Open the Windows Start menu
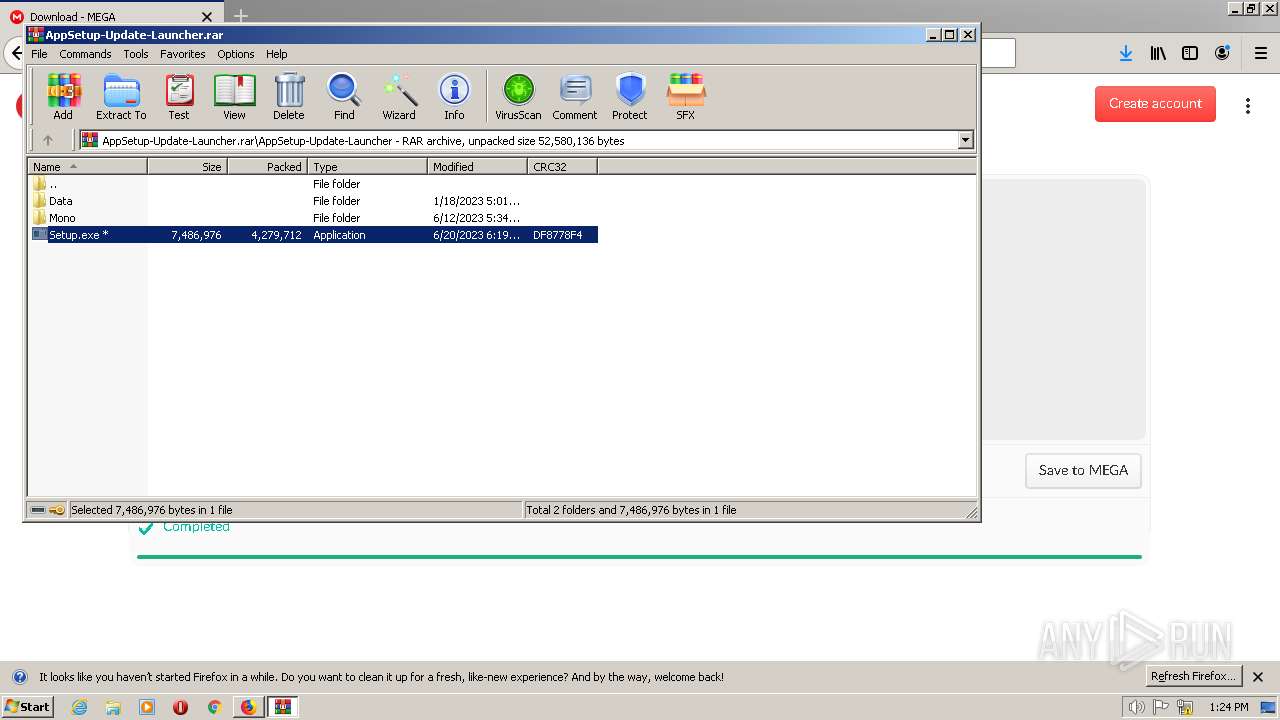Viewport: 1280px width, 720px height. click(x=28, y=706)
